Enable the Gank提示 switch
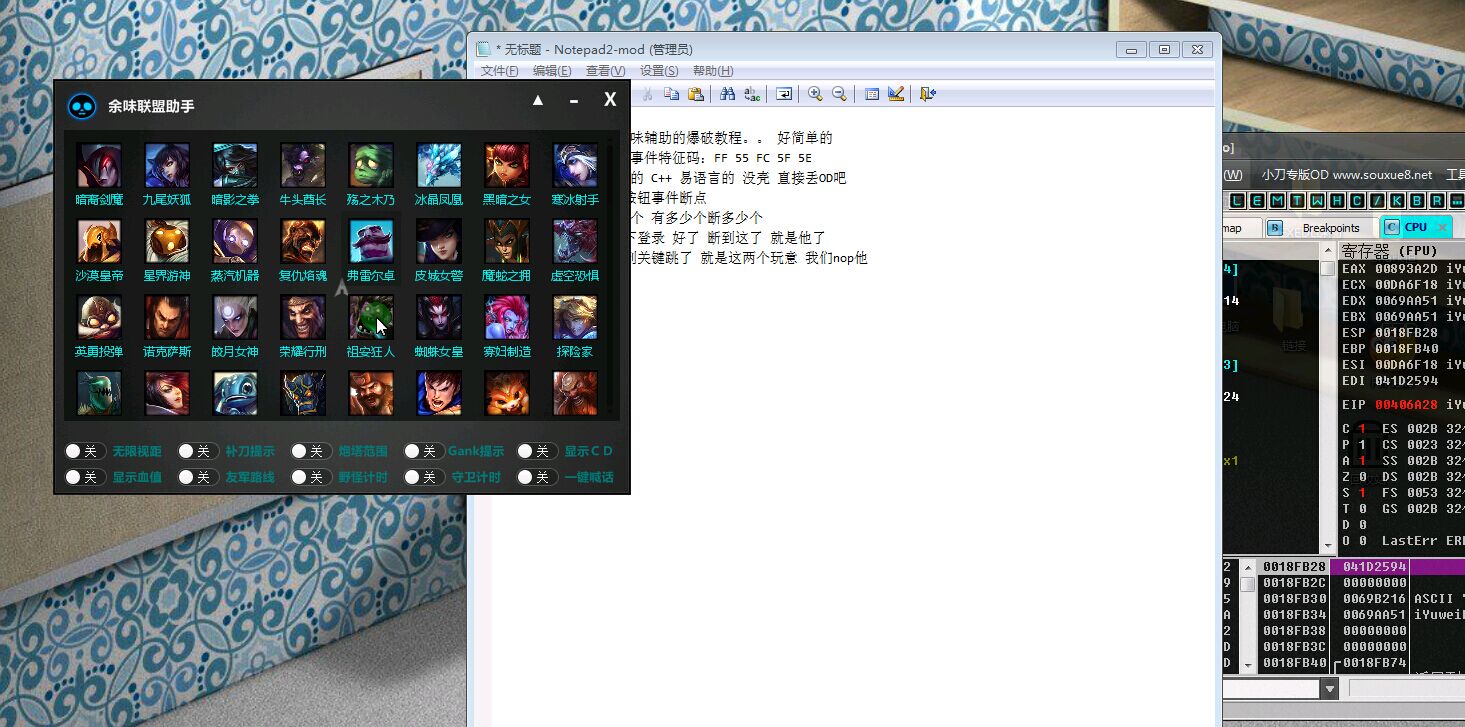This screenshot has width=1465, height=727. (x=424, y=451)
